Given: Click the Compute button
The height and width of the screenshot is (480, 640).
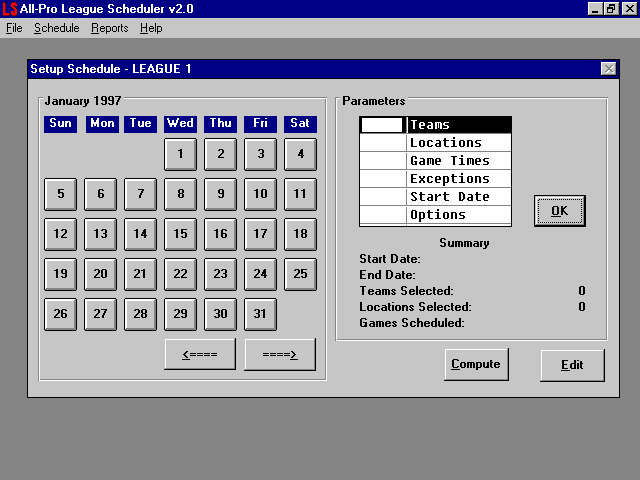Looking at the screenshot, I should point(476,365).
